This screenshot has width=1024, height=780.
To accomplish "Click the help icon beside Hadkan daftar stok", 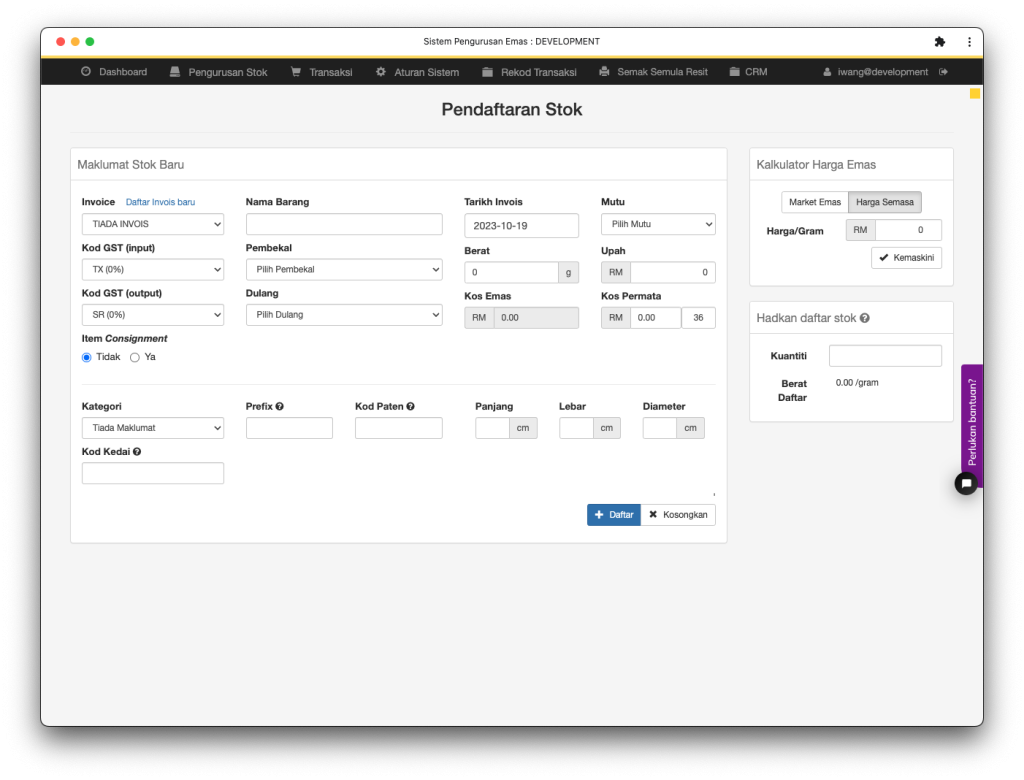I will (865, 318).
